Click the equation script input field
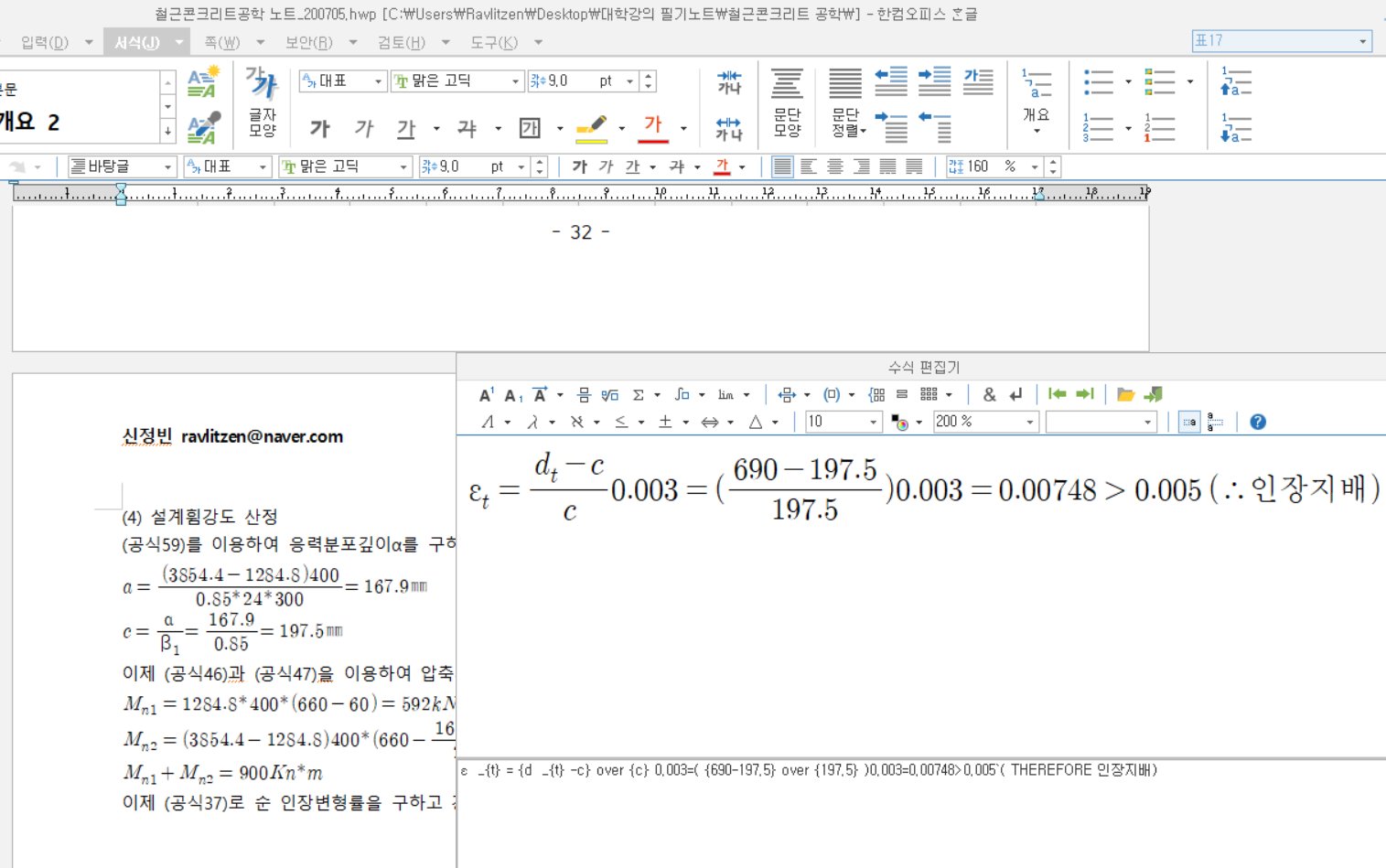This screenshot has height=868, width=1386. point(921,812)
